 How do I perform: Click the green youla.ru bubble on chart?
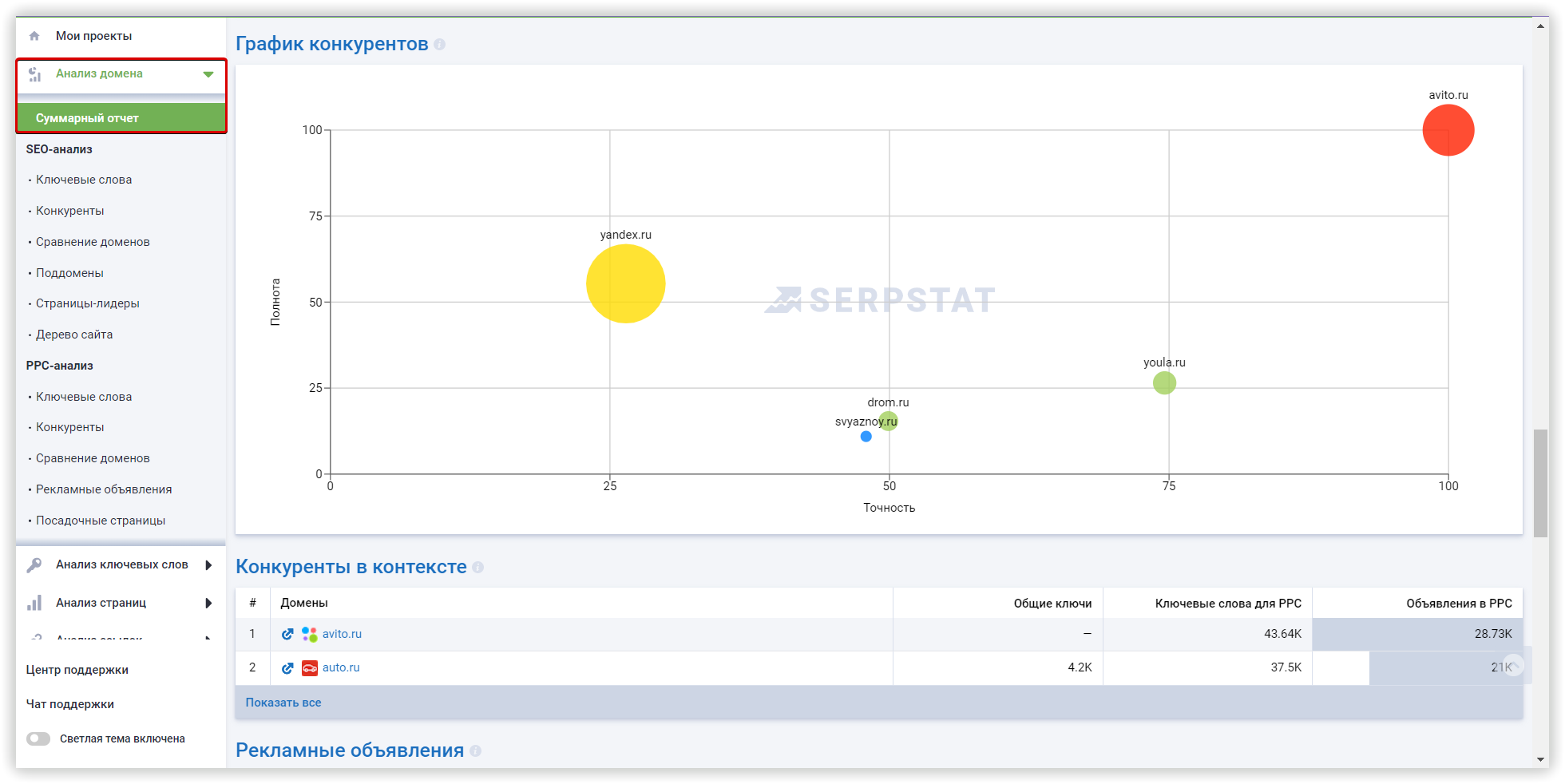click(1164, 383)
